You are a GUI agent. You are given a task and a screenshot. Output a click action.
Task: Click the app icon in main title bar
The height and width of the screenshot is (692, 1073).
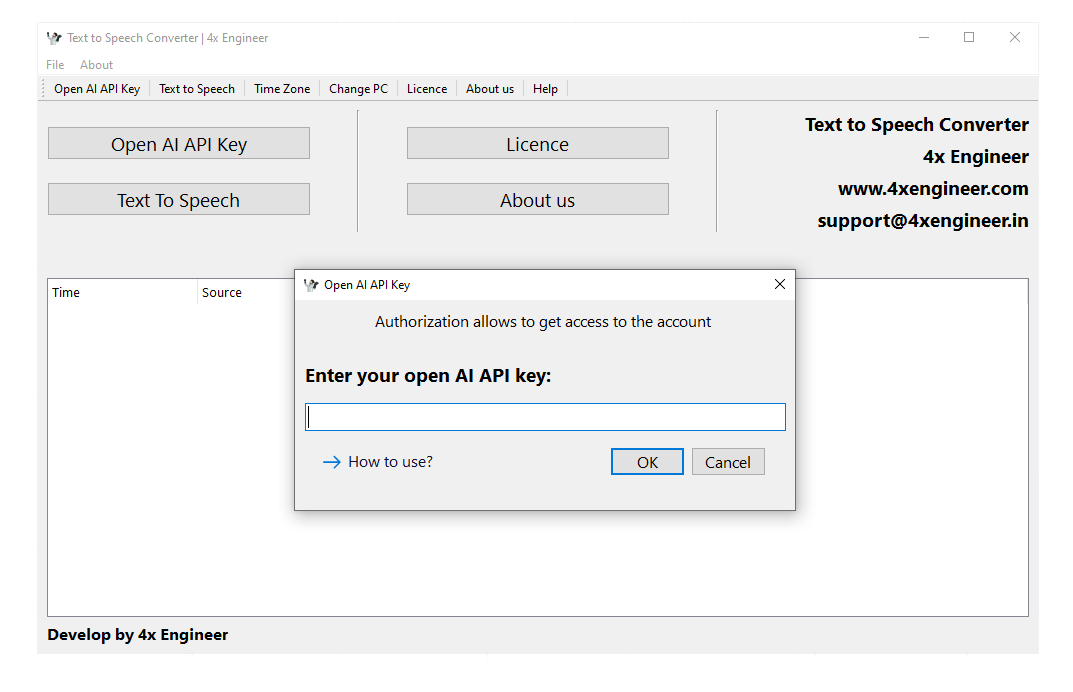pyautogui.click(x=54, y=38)
